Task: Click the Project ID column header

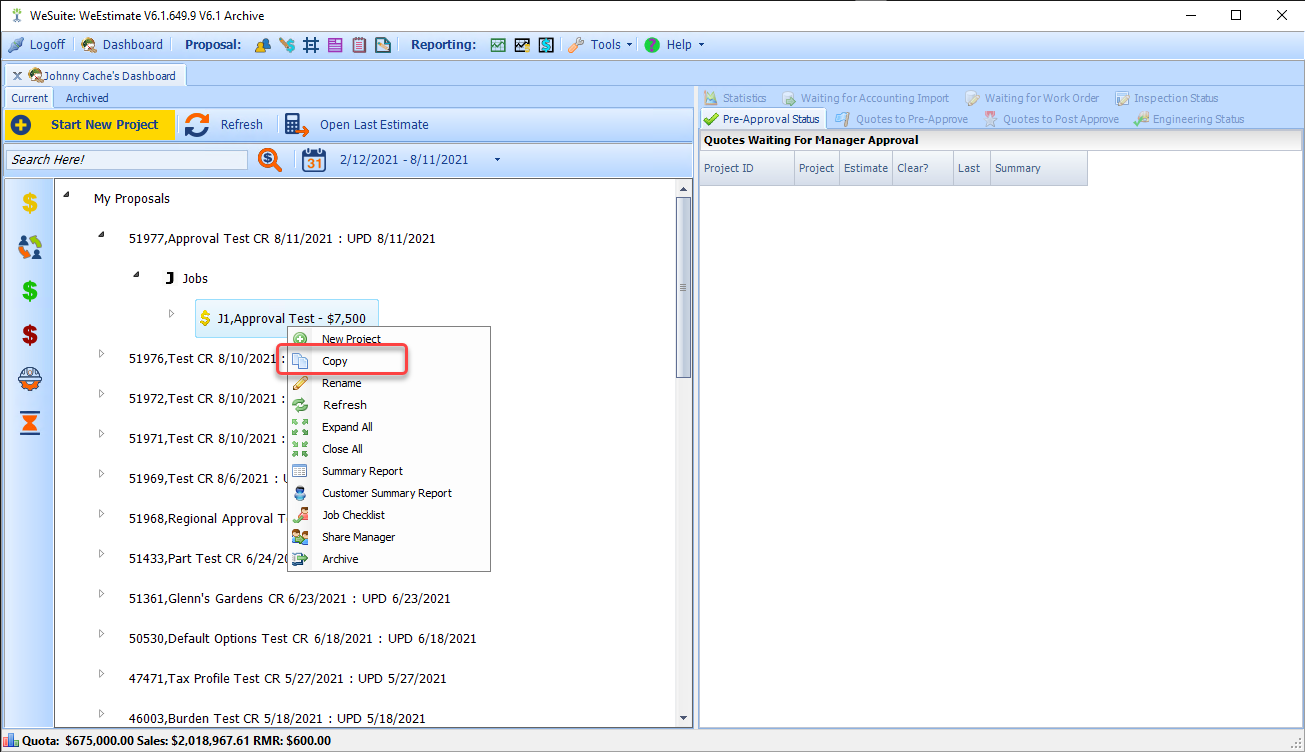Action: click(x=747, y=168)
